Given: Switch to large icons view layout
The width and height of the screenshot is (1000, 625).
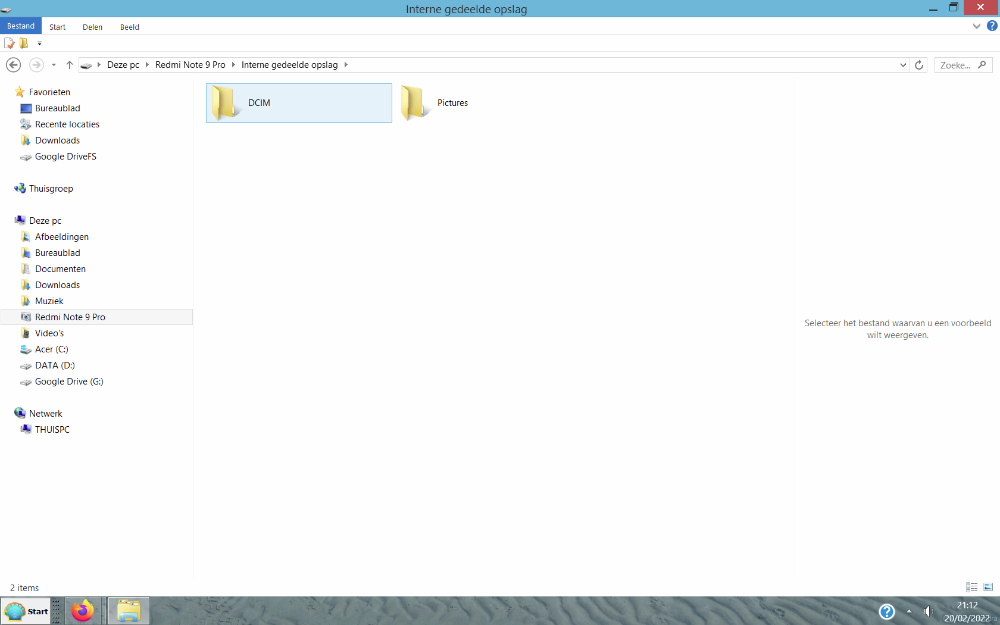Looking at the screenshot, I should click(986, 587).
